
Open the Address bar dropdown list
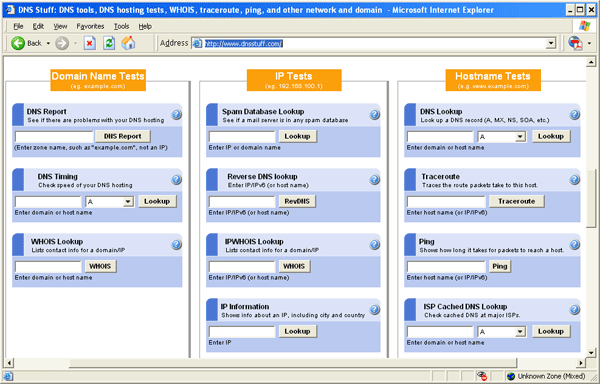click(551, 43)
